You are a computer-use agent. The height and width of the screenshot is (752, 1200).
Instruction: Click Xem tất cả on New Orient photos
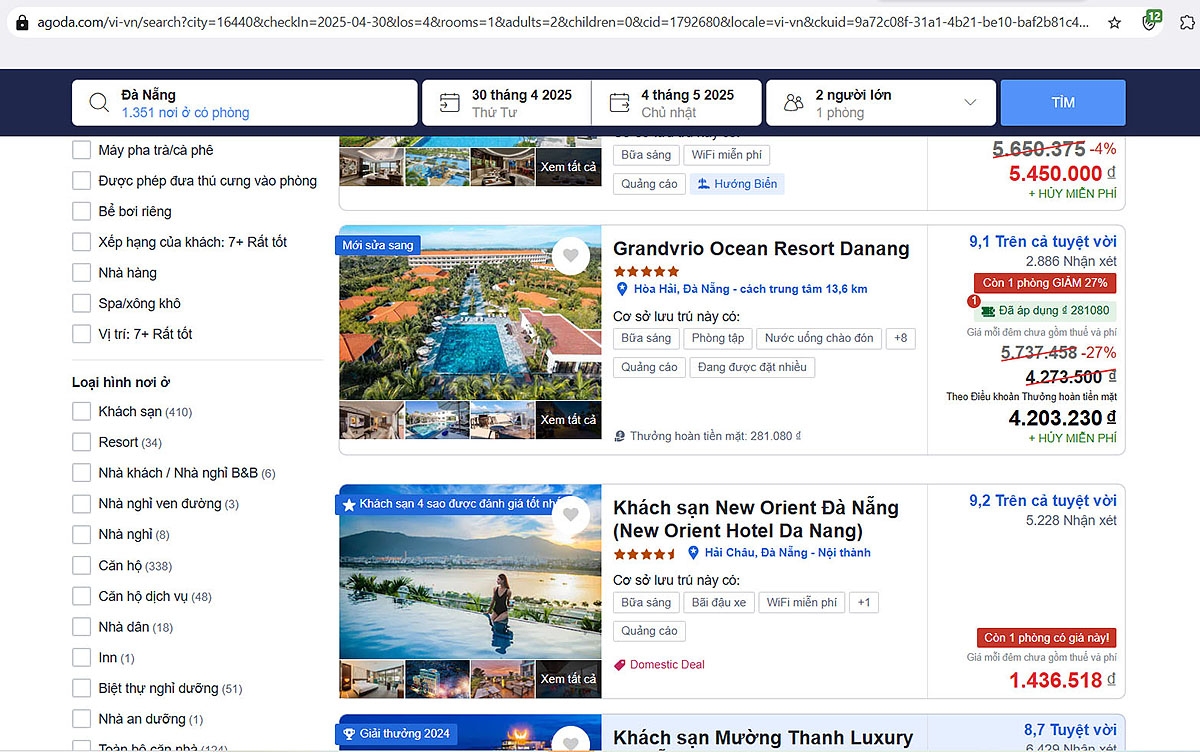coord(568,679)
